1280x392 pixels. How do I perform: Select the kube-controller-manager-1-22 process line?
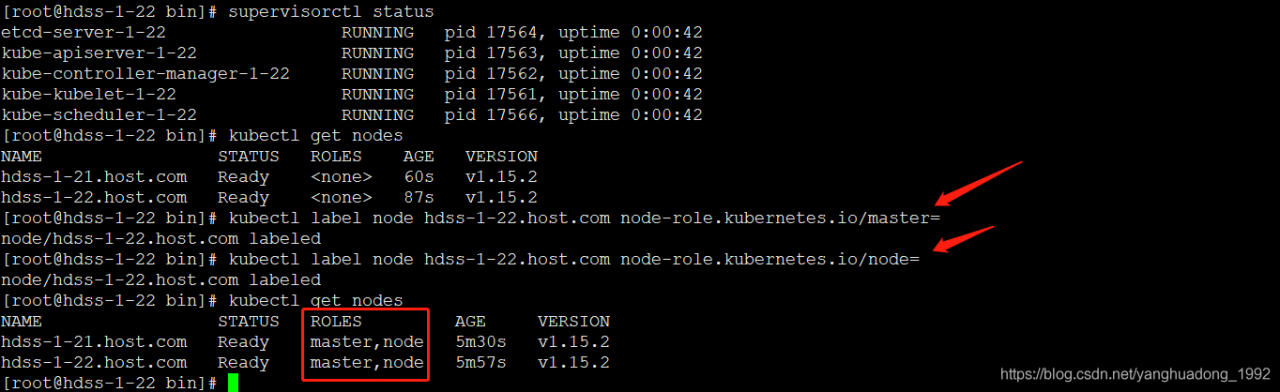352,74
